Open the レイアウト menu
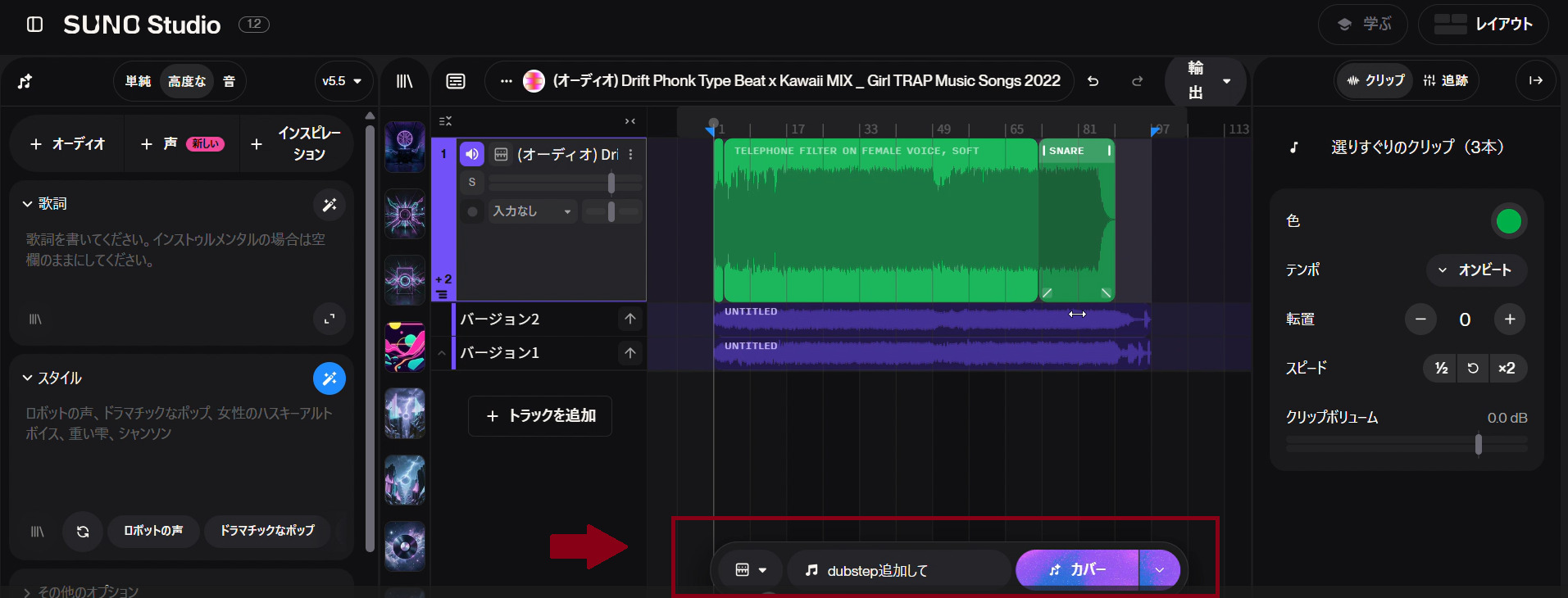 pyautogui.click(x=1484, y=25)
